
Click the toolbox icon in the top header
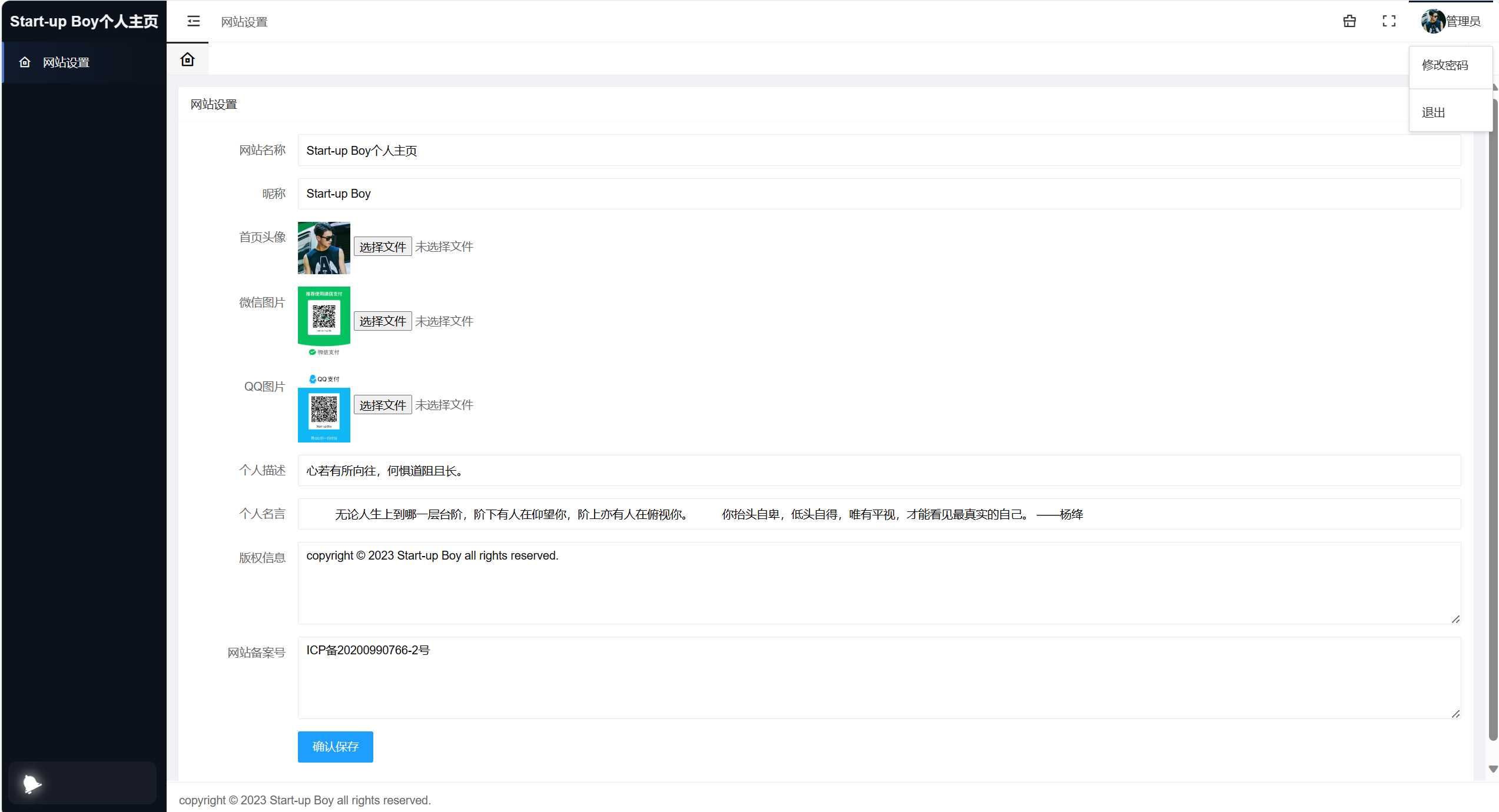[x=1349, y=21]
